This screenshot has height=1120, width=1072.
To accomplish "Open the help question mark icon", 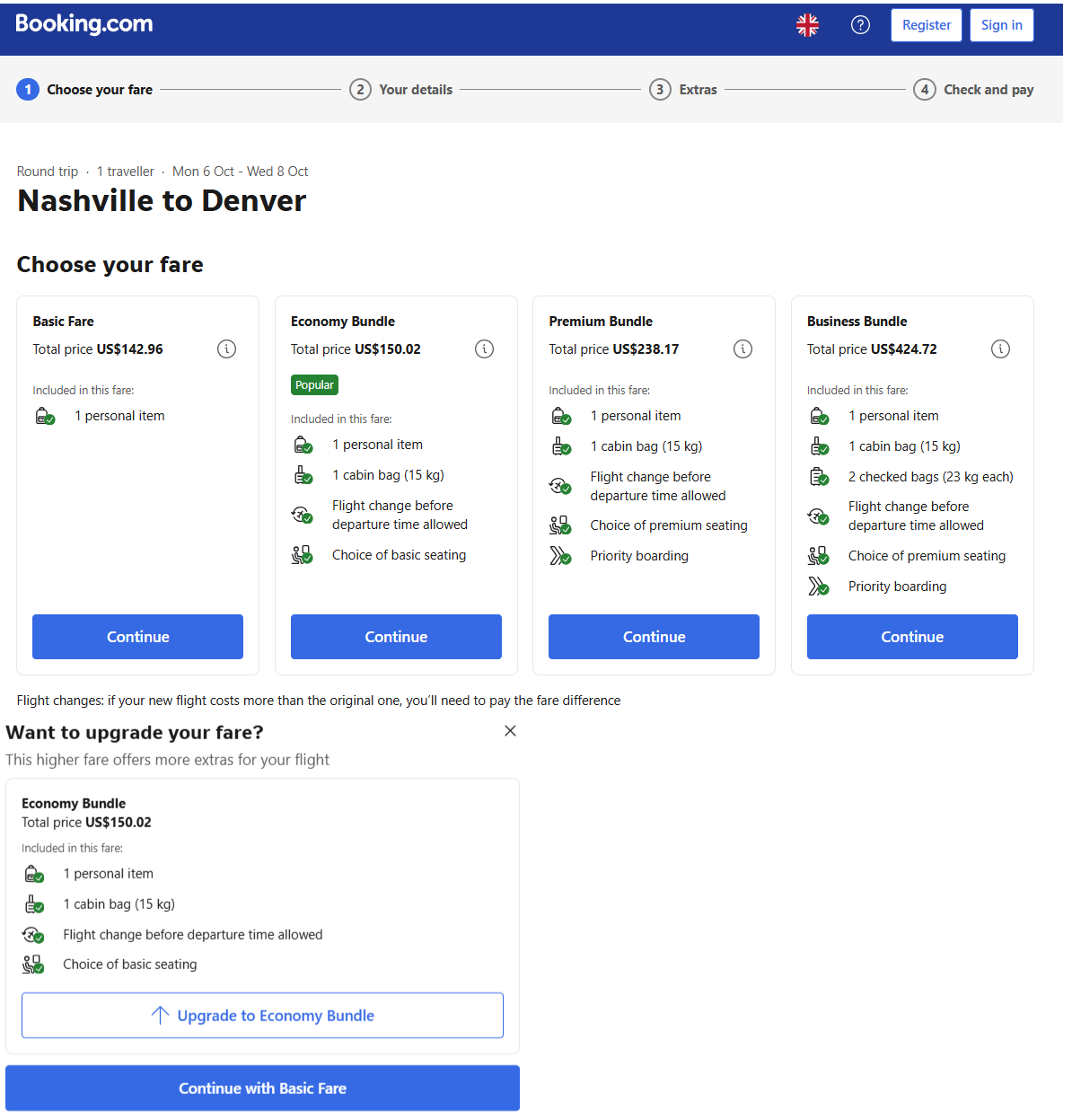I will 860,25.
